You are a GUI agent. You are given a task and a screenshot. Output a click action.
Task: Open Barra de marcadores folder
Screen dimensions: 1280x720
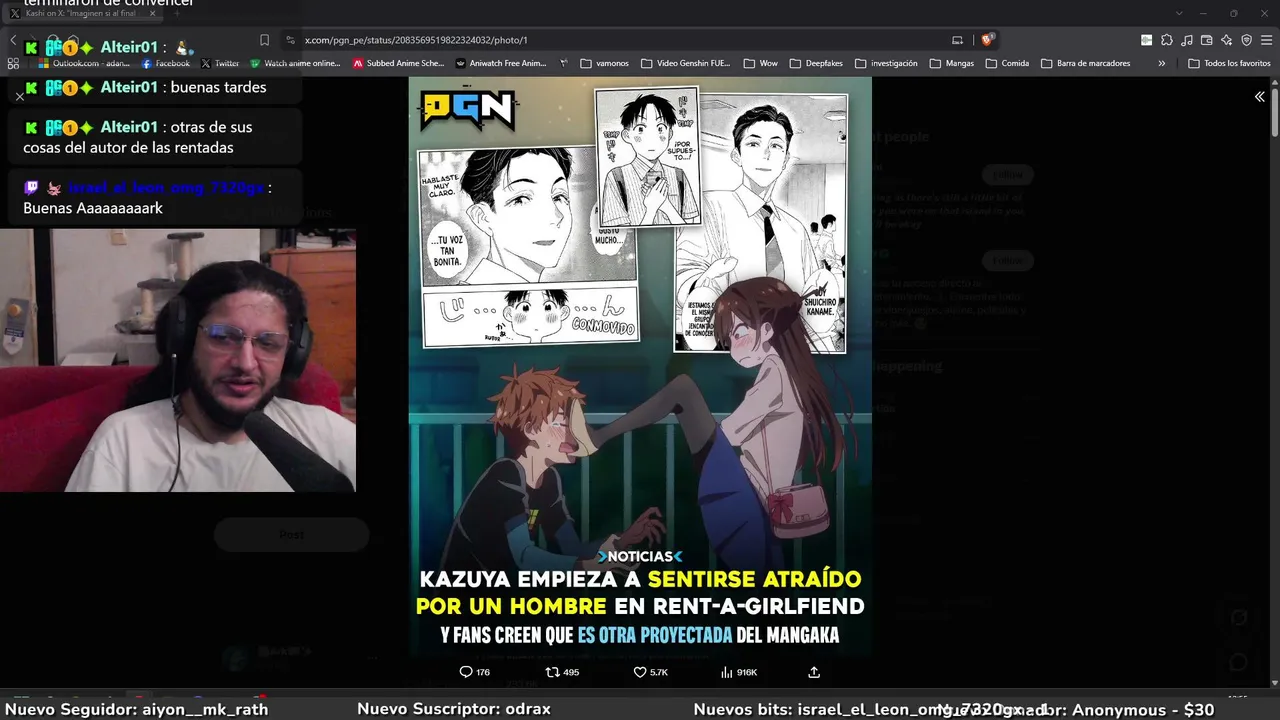1086,63
